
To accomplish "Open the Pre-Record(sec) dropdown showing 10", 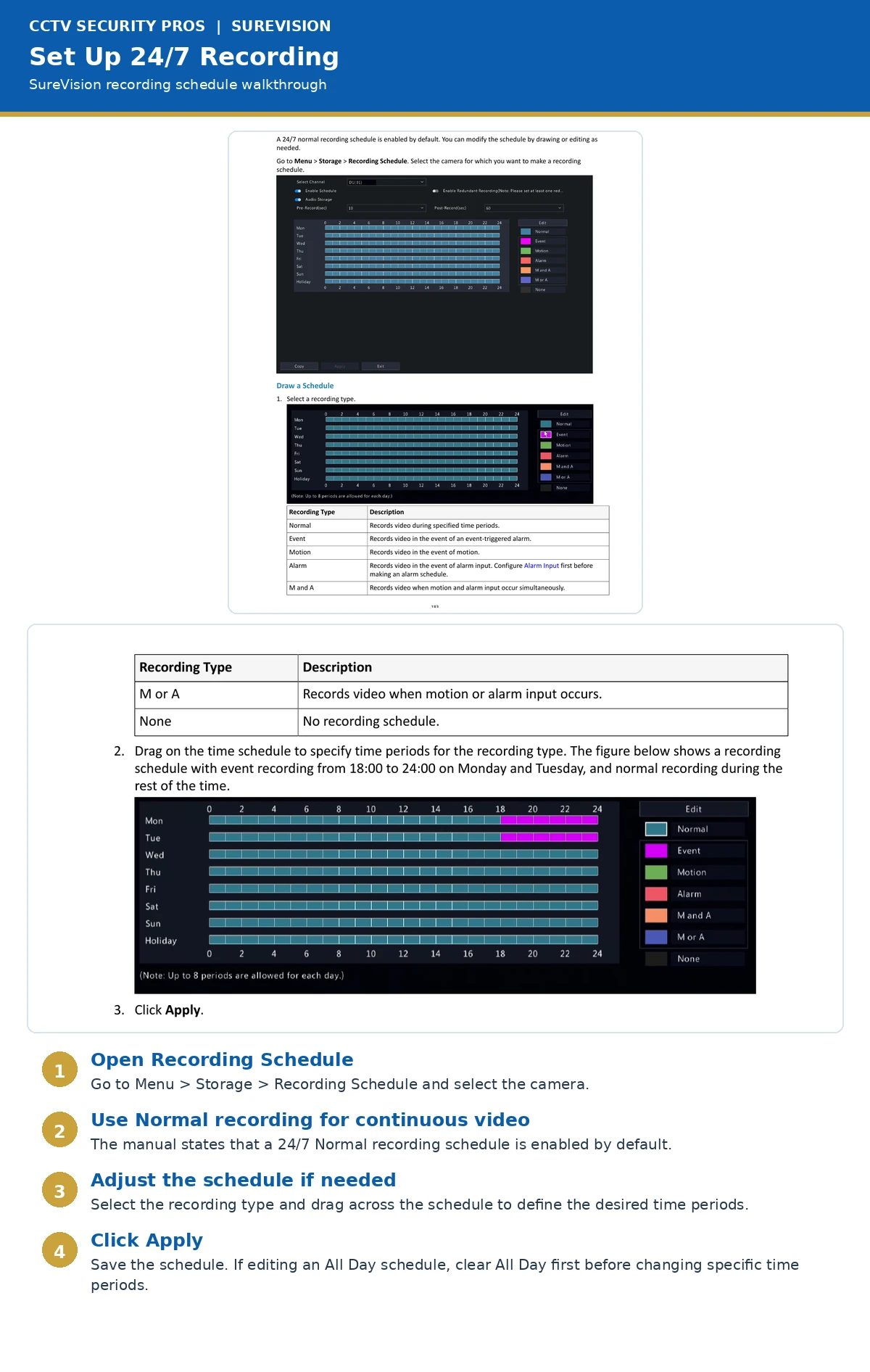I will tap(386, 208).
